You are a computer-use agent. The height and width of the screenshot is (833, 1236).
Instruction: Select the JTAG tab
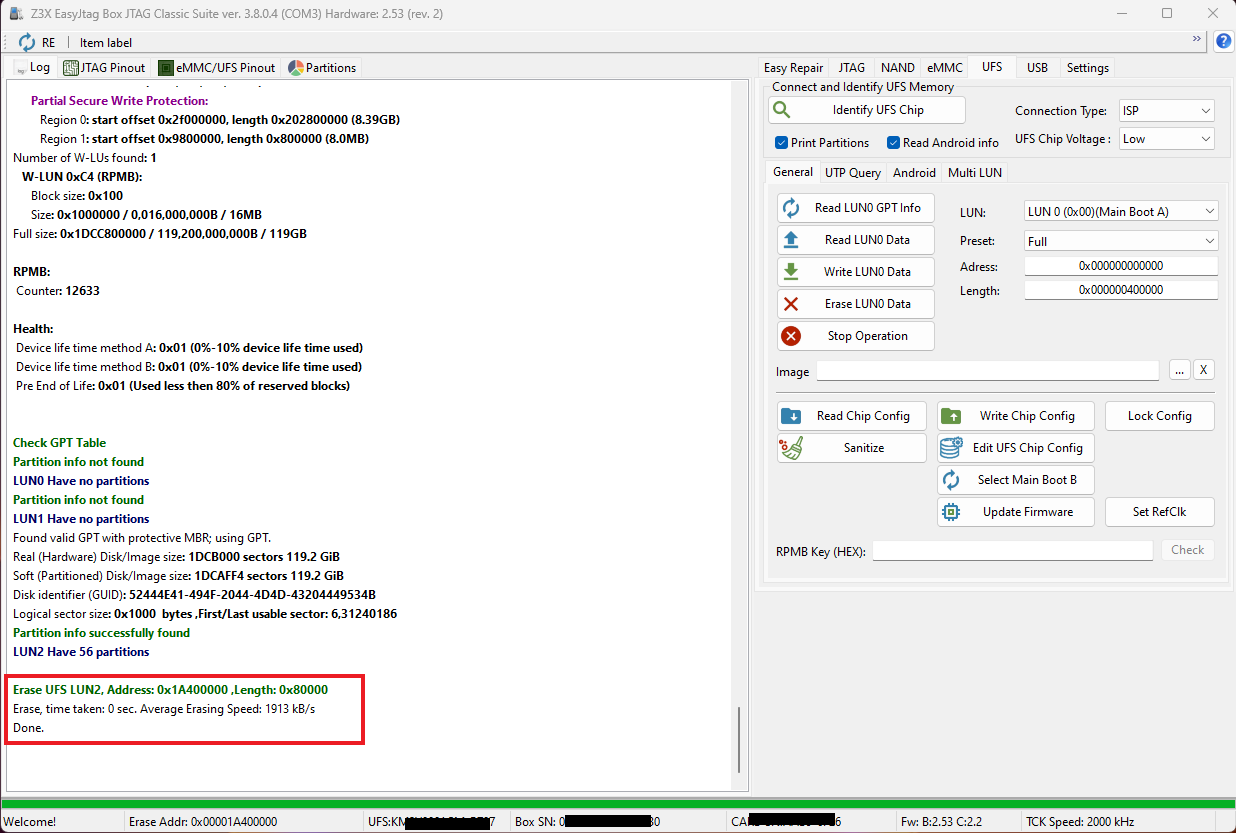coord(851,67)
